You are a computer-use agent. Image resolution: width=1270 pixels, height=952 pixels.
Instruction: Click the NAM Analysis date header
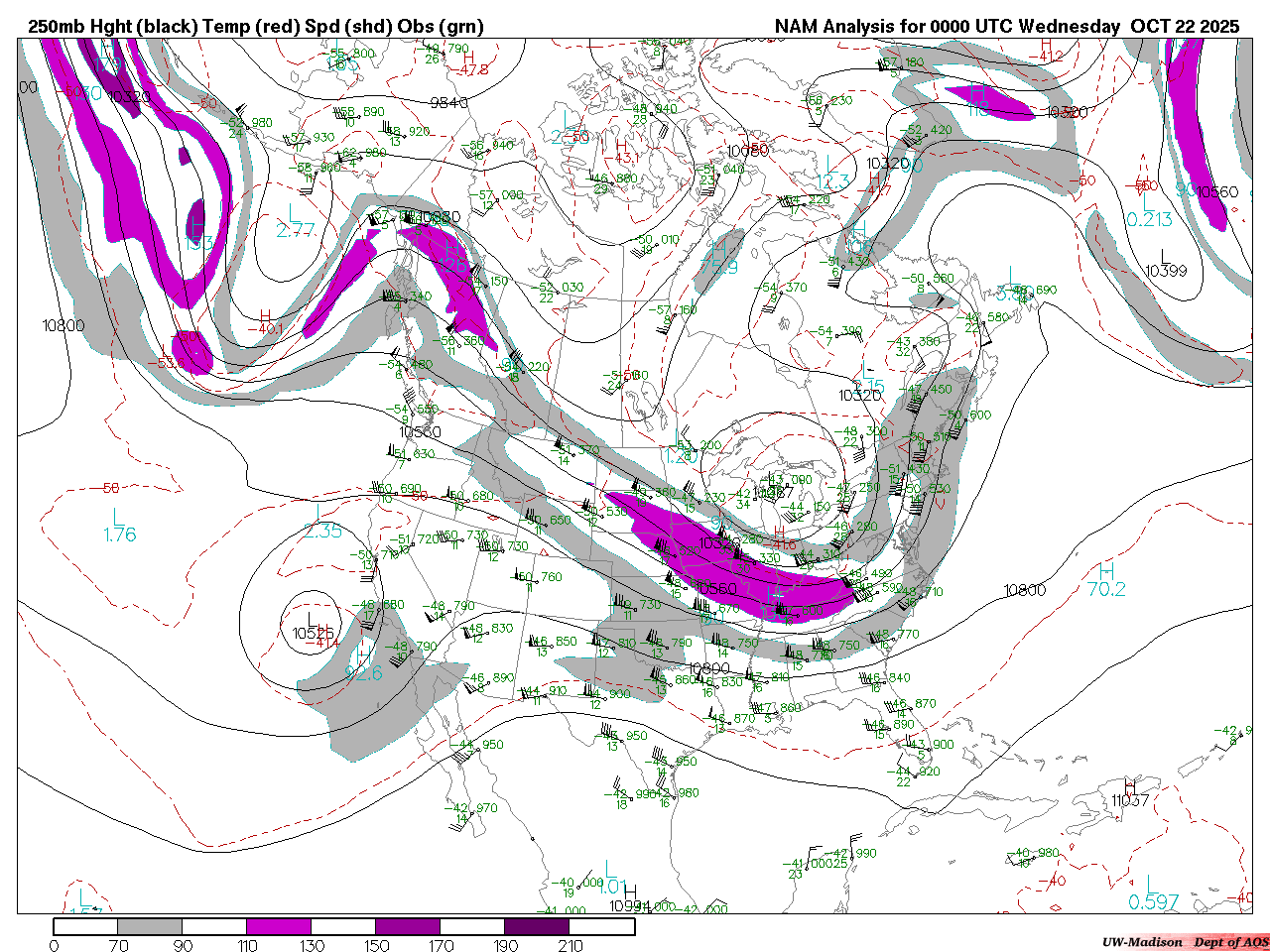tap(1006, 27)
